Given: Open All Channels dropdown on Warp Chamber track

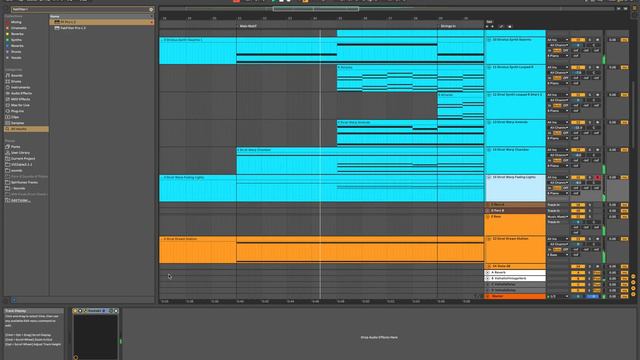Looking at the screenshot, I should pos(558,155).
